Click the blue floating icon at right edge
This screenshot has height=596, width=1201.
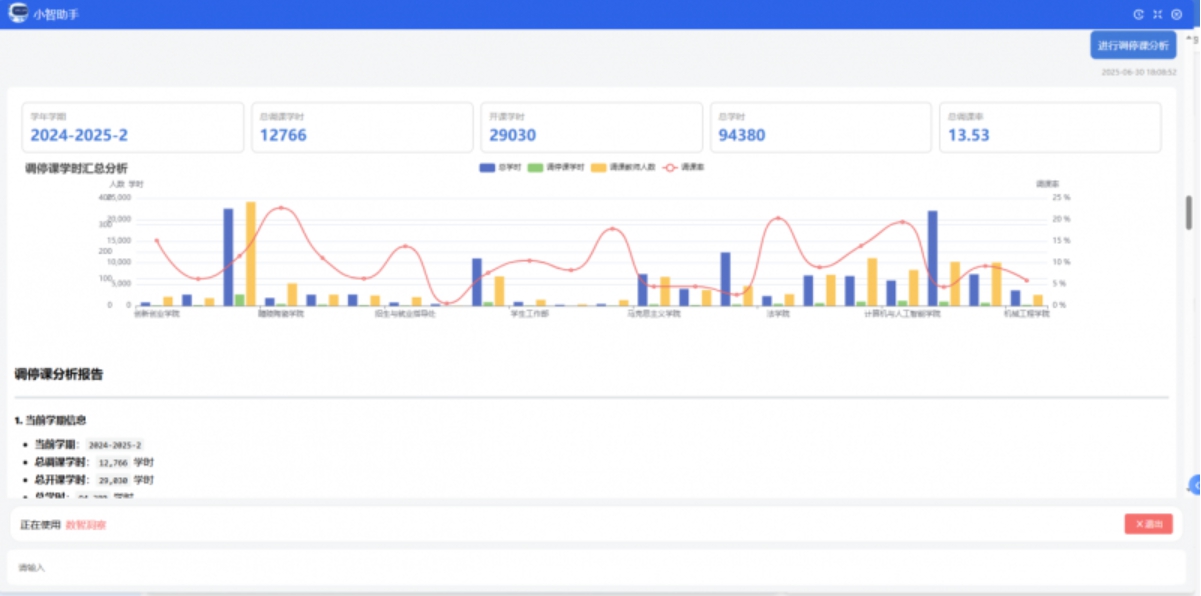coord(1195,485)
